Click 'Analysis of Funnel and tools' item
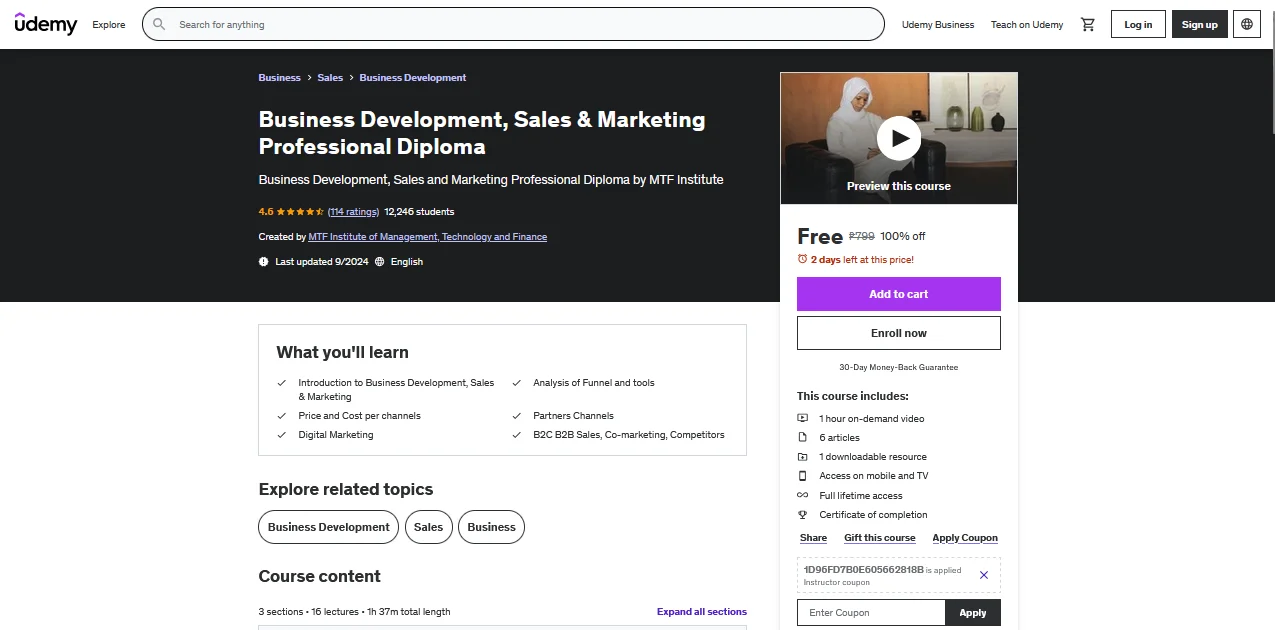This screenshot has width=1275, height=630. click(594, 383)
